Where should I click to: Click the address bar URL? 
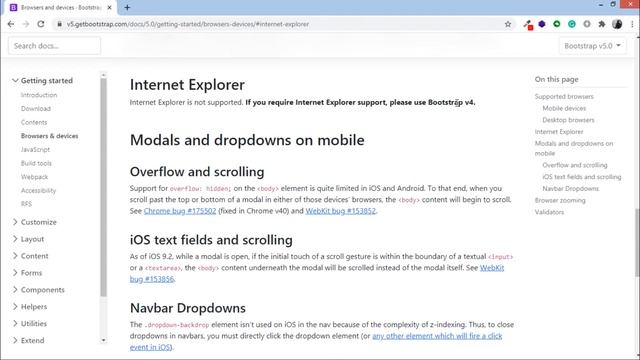(188, 24)
